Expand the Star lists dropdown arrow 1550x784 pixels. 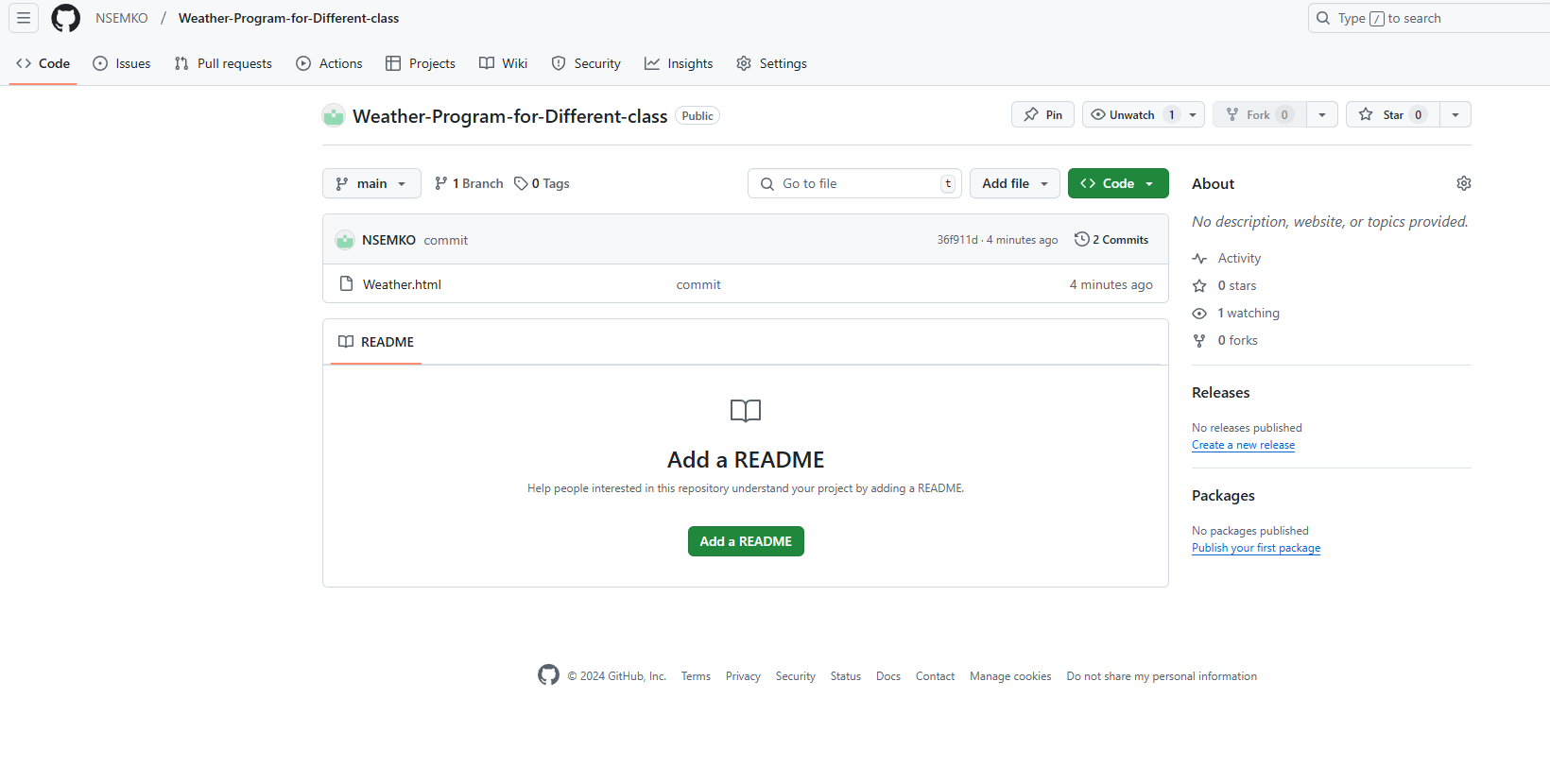click(1455, 114)
